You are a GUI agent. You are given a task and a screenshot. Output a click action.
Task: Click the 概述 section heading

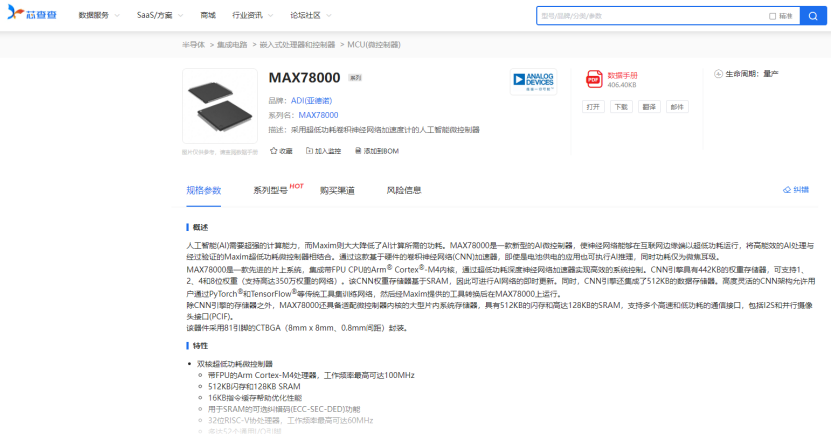pyautogui.click(x=200, y=227)
